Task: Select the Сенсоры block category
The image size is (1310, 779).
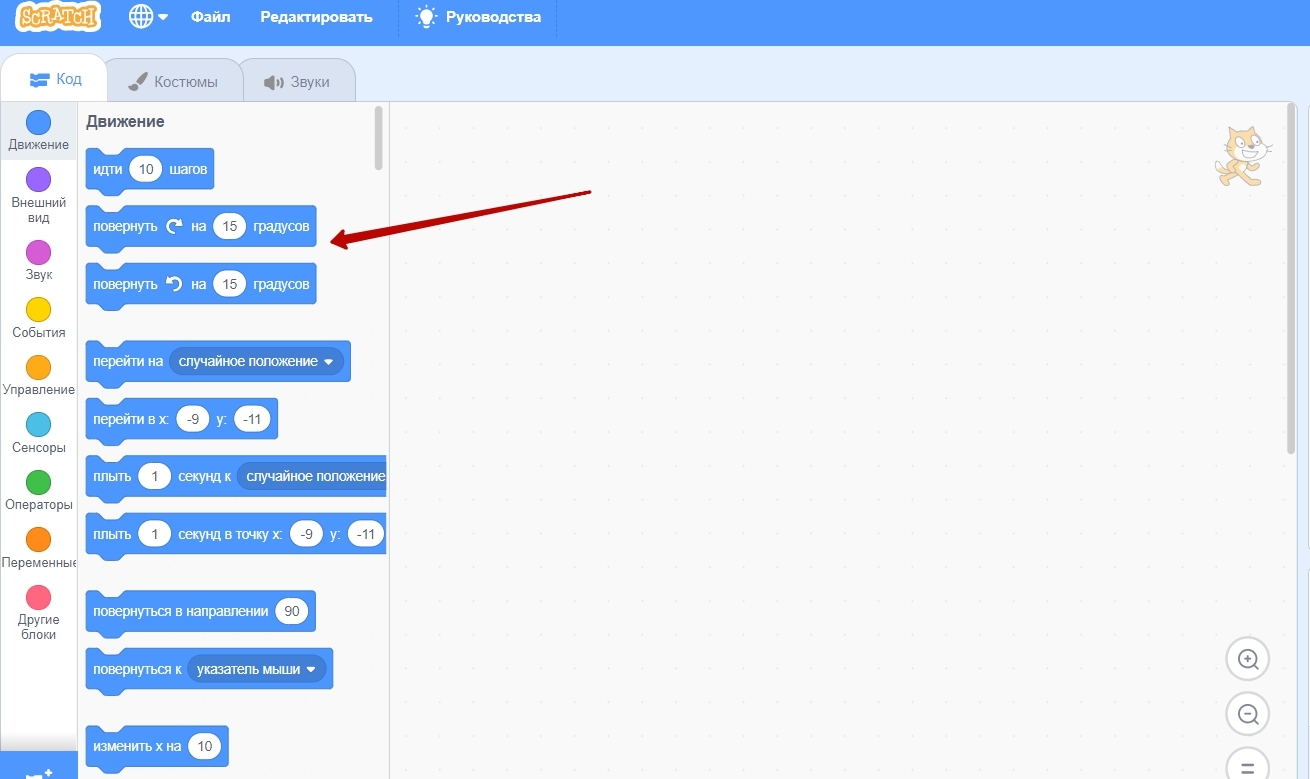Action: [x=38, y=433]
